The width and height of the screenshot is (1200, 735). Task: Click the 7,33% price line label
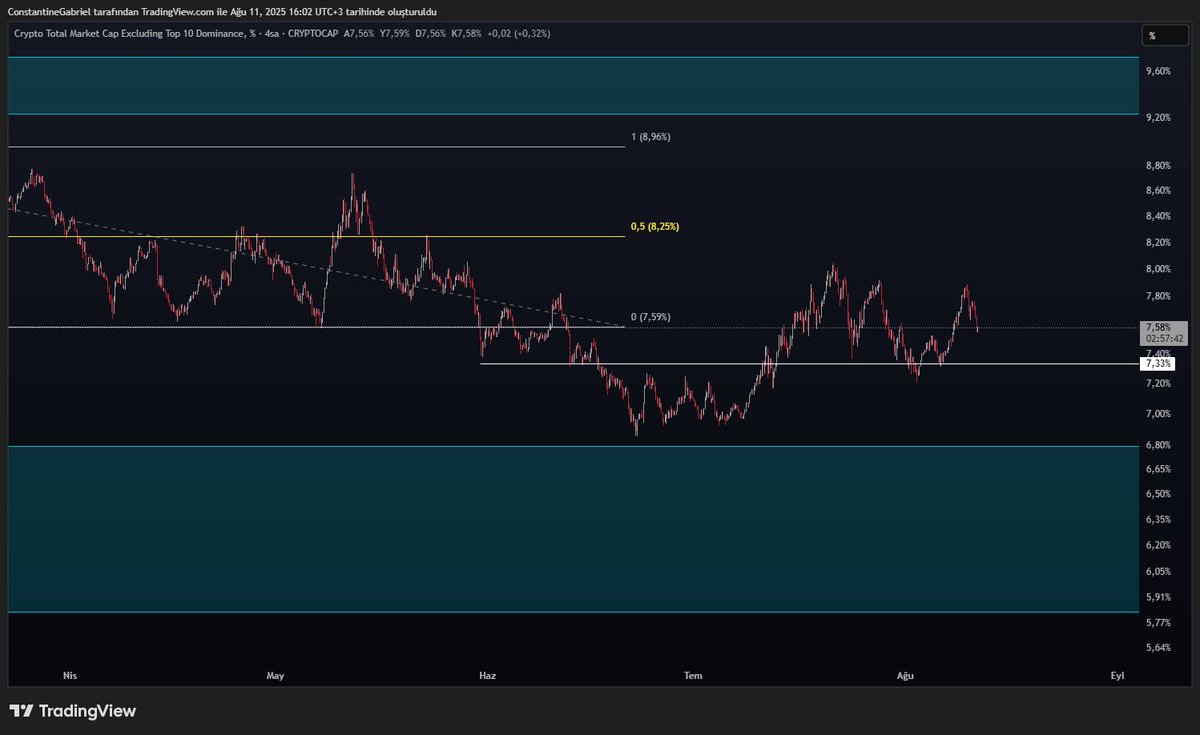coord(1160,364)
